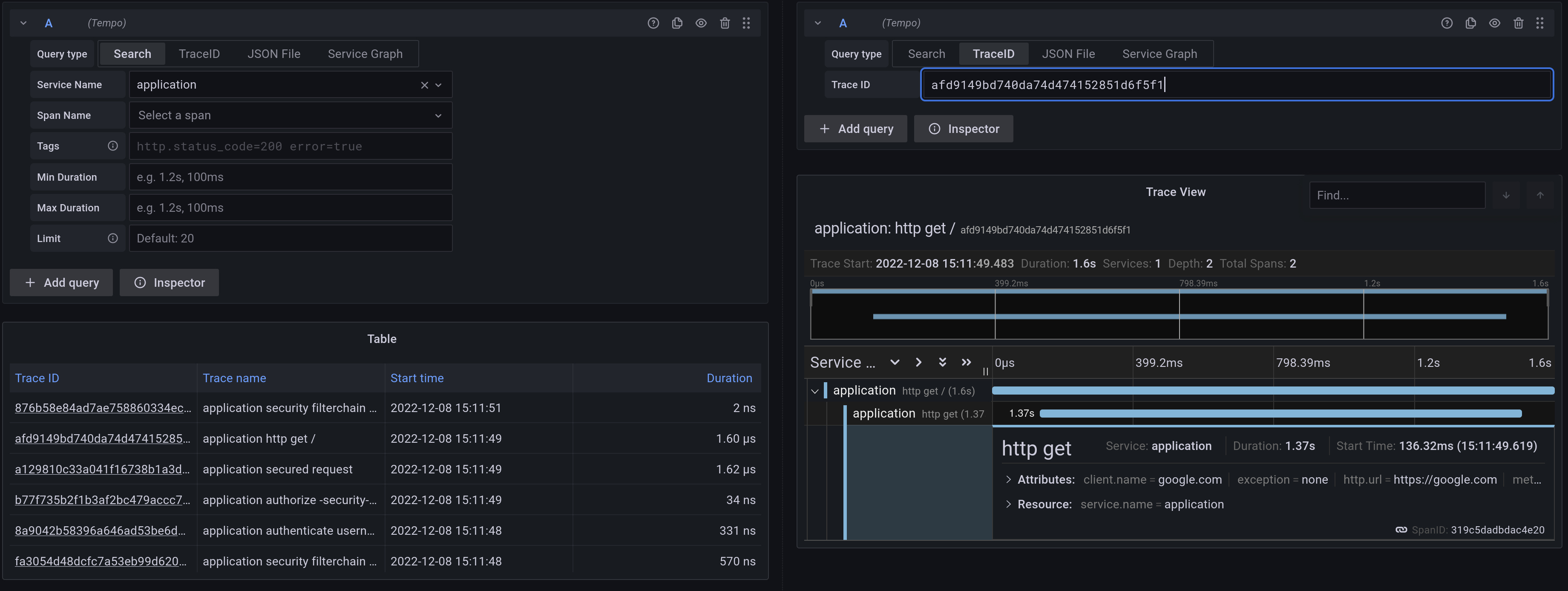
Task: Click the down arrow beside the Find box
Action: coord(1507,195)
